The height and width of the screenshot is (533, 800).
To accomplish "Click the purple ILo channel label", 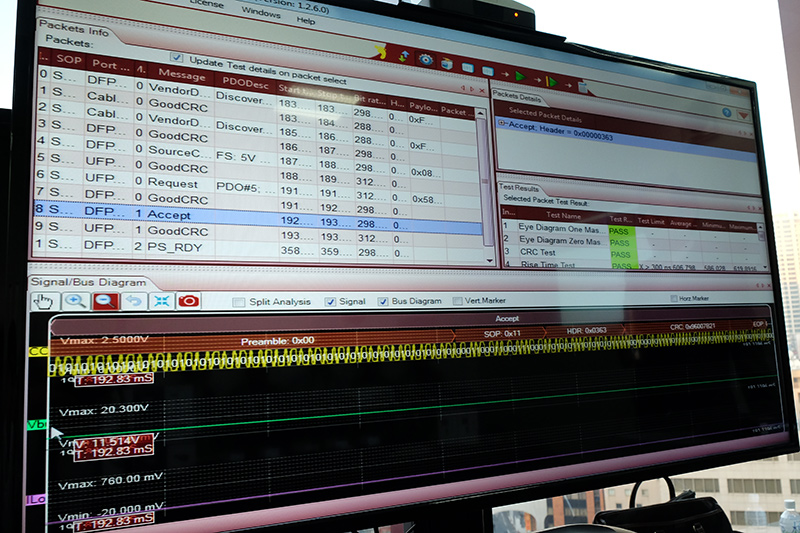I will point(36,500).
